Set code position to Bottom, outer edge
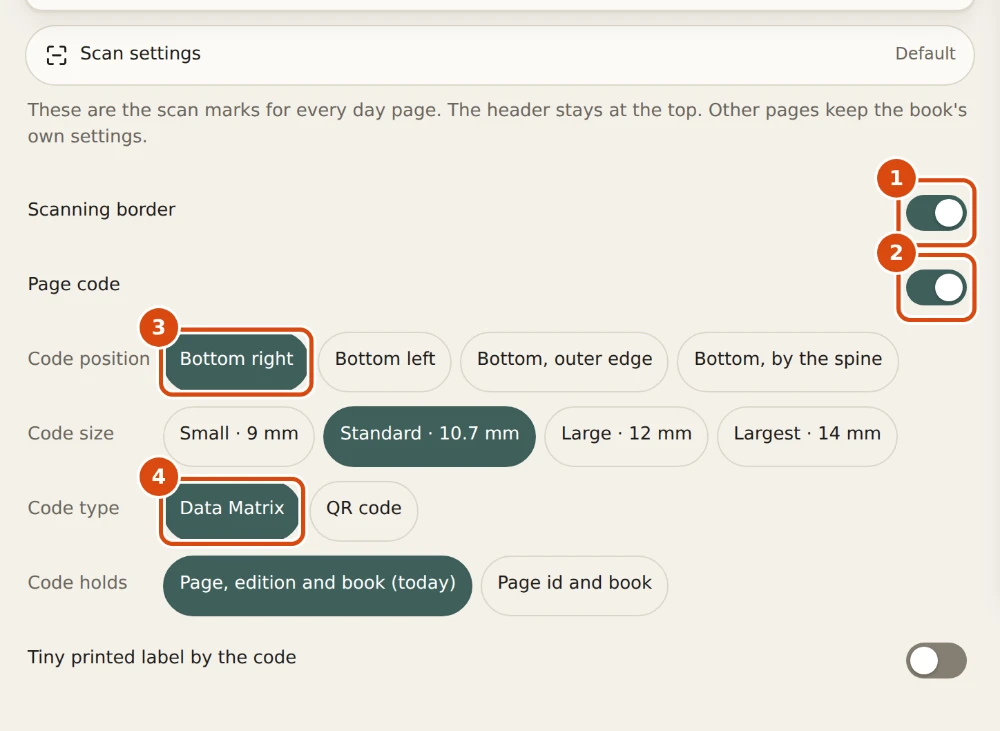1000x731 pixels. [564, 362]
